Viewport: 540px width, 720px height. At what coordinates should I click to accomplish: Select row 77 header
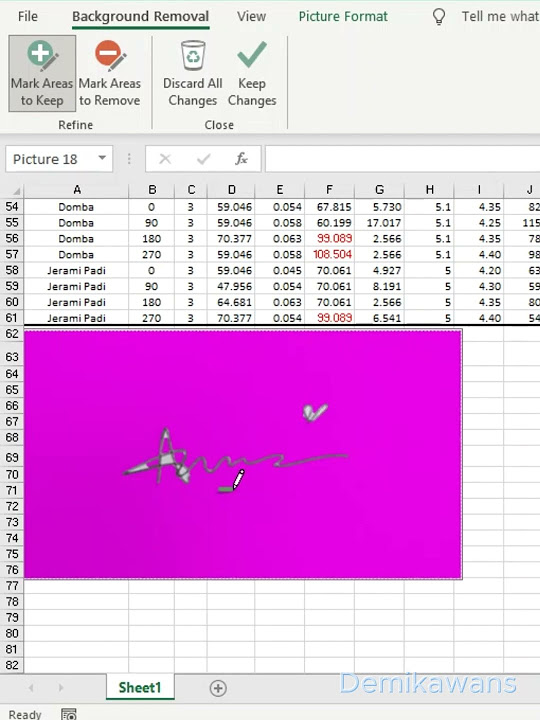[12, 586]
